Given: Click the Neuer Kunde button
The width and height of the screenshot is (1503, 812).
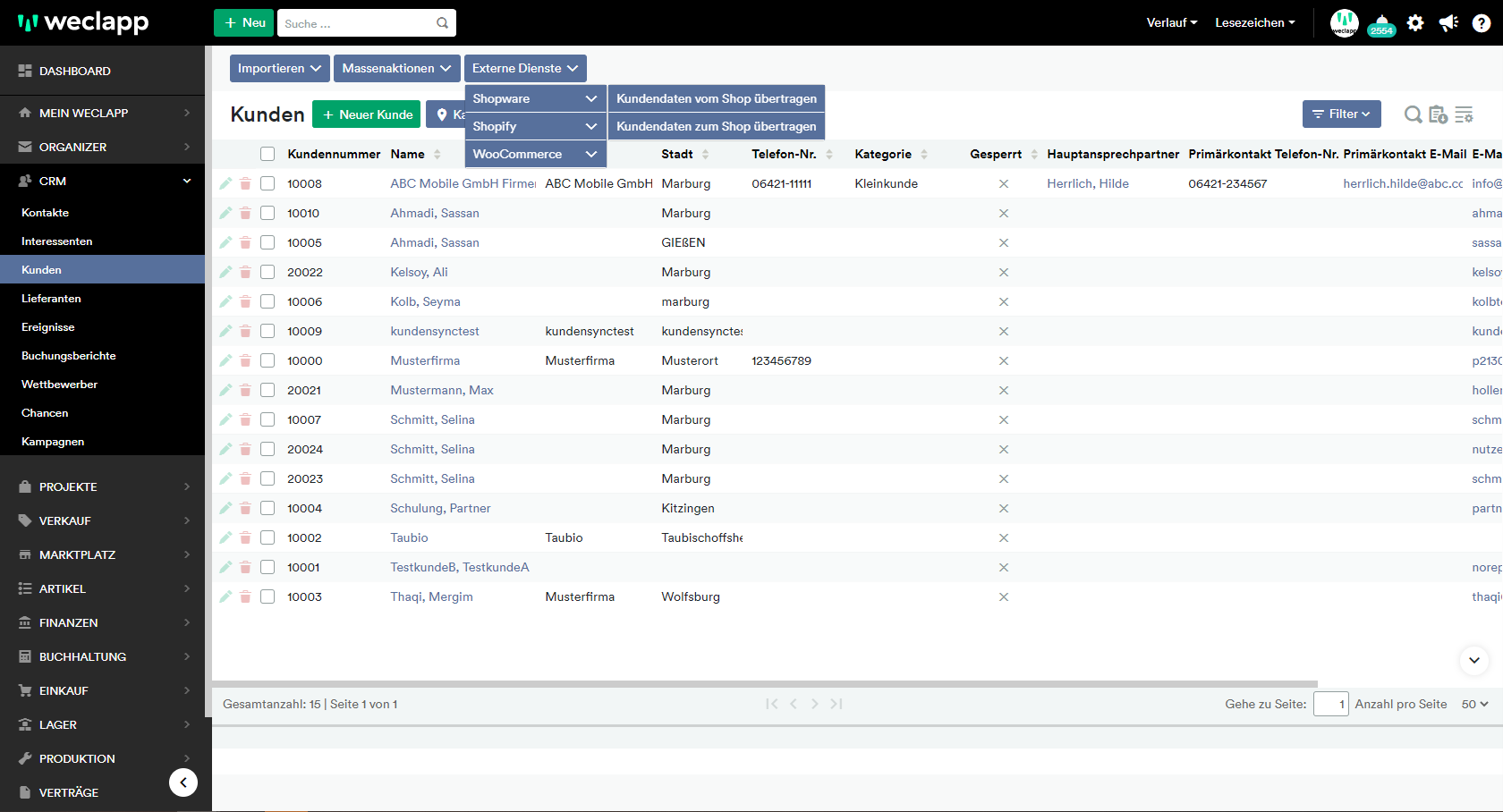Looking at the screenshot, I should pos(367,114).
